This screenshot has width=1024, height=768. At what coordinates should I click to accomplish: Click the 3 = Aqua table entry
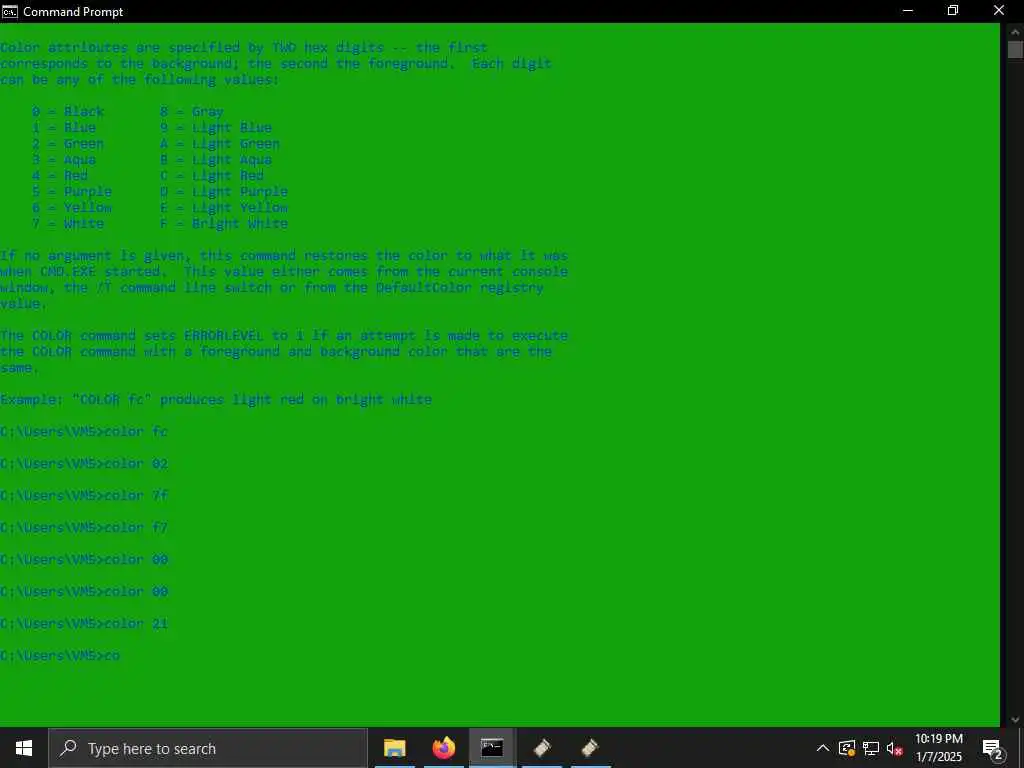pos(64,159)
